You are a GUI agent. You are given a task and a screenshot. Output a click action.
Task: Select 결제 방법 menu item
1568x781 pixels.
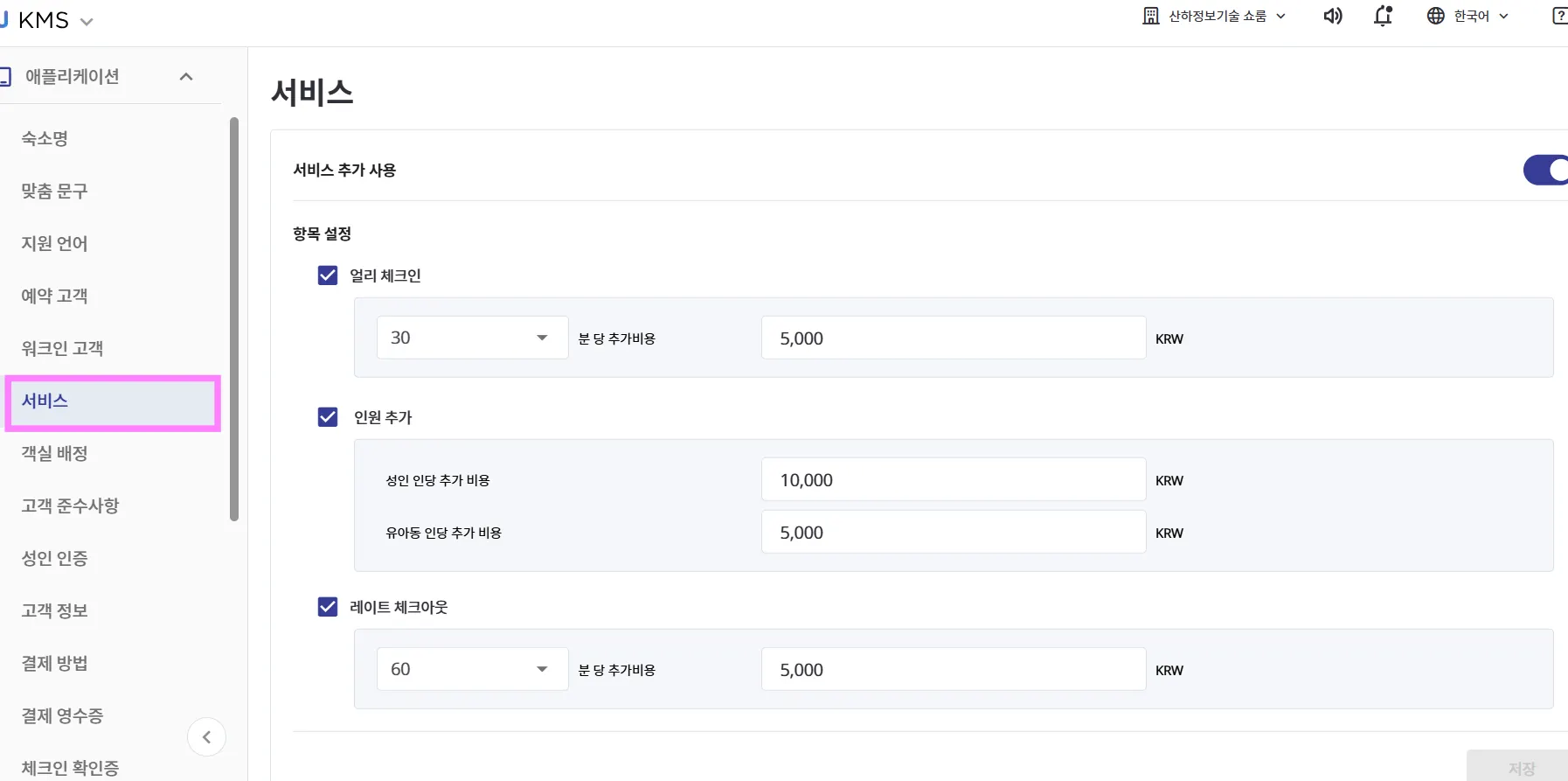[x=55, y=663]
